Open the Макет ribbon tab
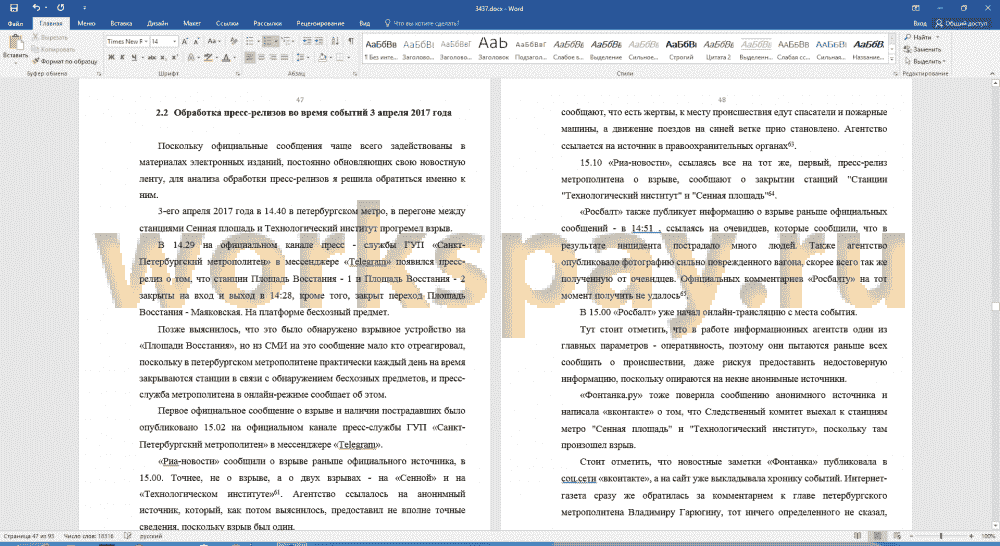 [x=192, y=24]
